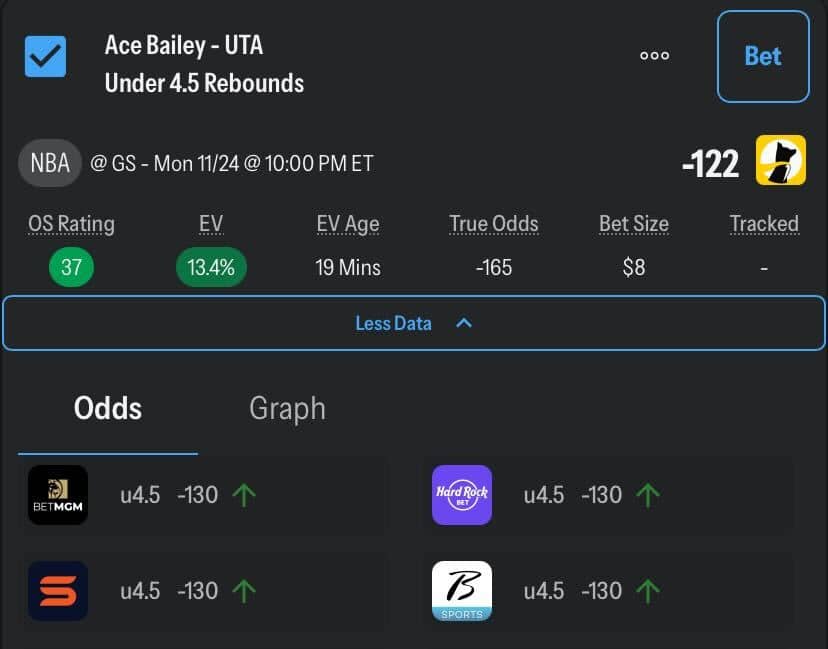828x649 pixels.
Task: Collapse details with Less Data
Action: point(394,323)
